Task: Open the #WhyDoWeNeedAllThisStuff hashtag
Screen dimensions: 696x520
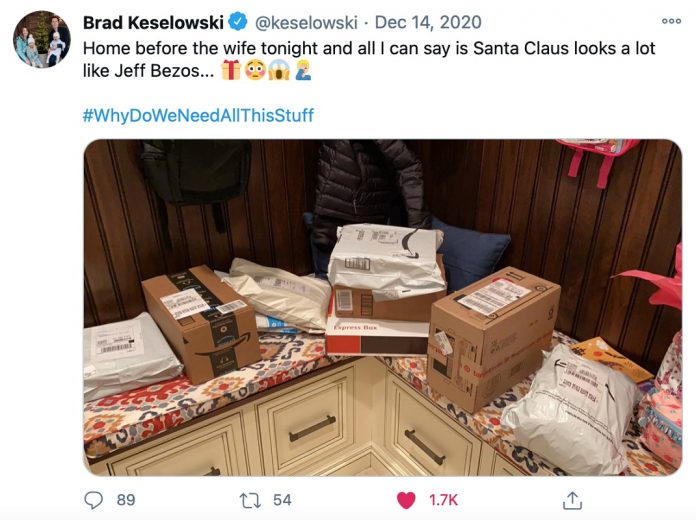Action: click(x=198, y=115)
